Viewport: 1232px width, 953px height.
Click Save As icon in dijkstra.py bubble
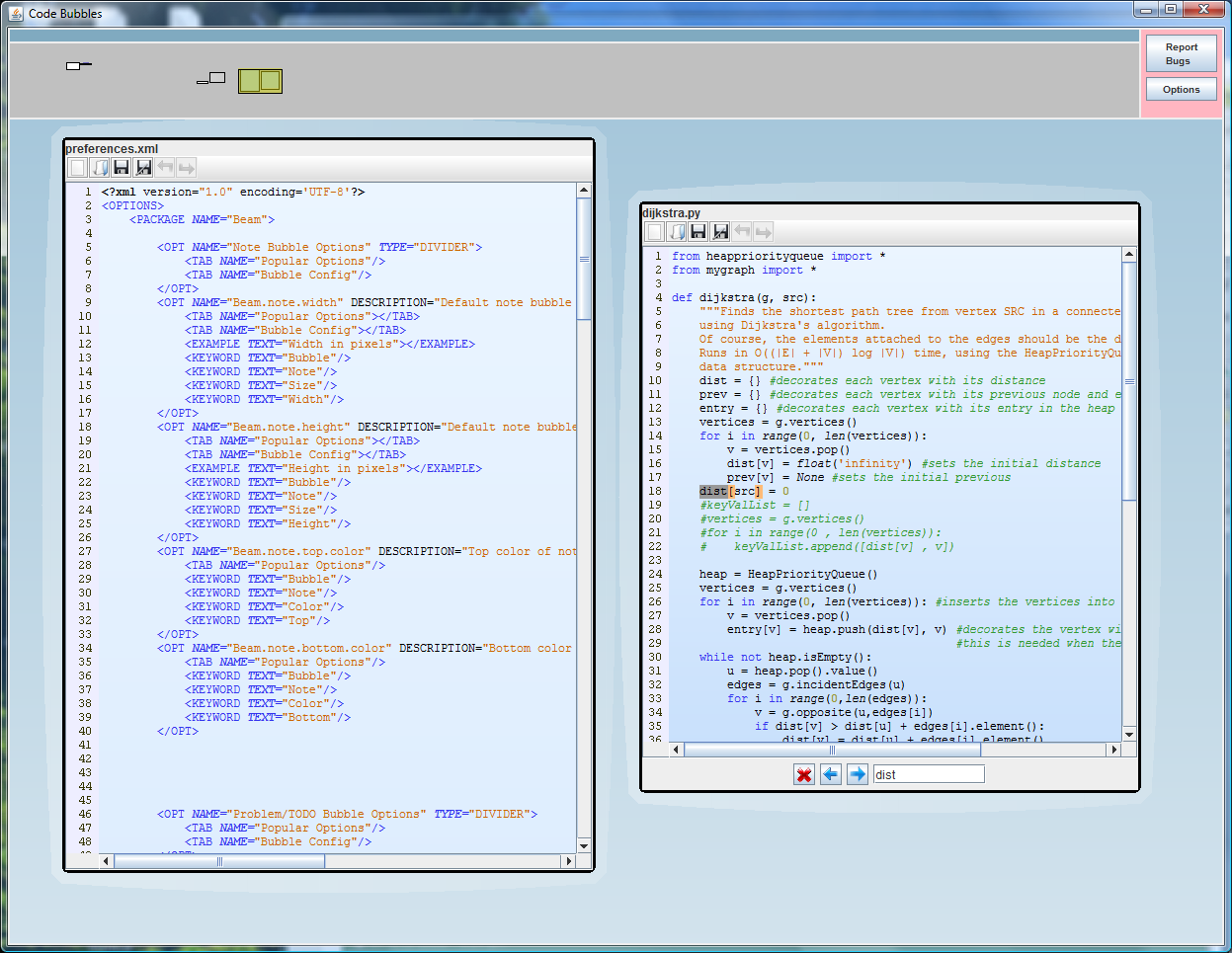tap(720, 232)
